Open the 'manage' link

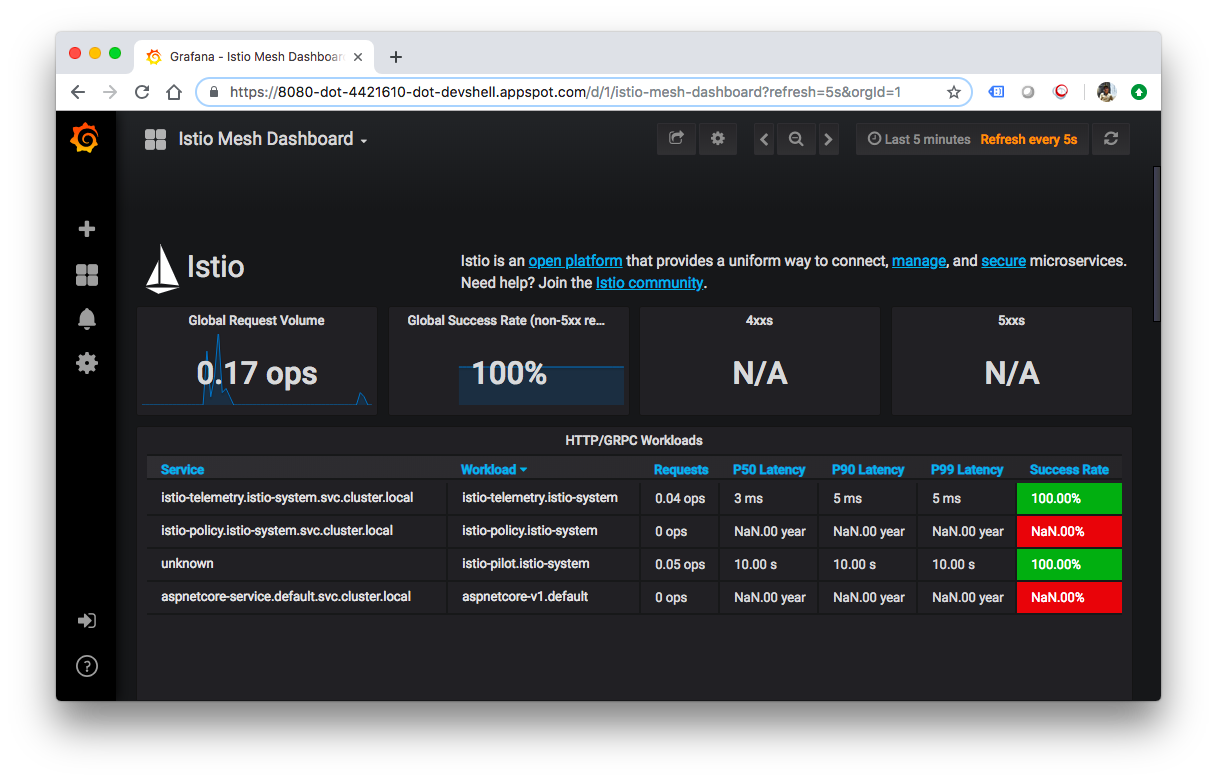pyautogui.click(x=919, y=261)
